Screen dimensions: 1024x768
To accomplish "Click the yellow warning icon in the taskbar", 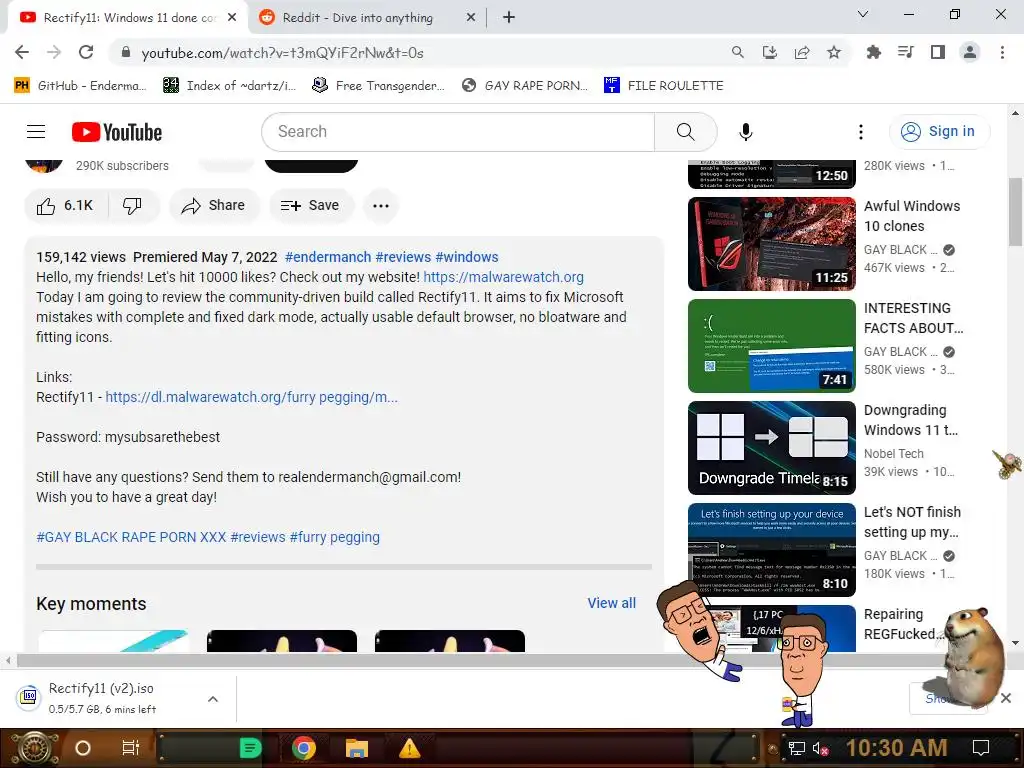I will 409,748.
